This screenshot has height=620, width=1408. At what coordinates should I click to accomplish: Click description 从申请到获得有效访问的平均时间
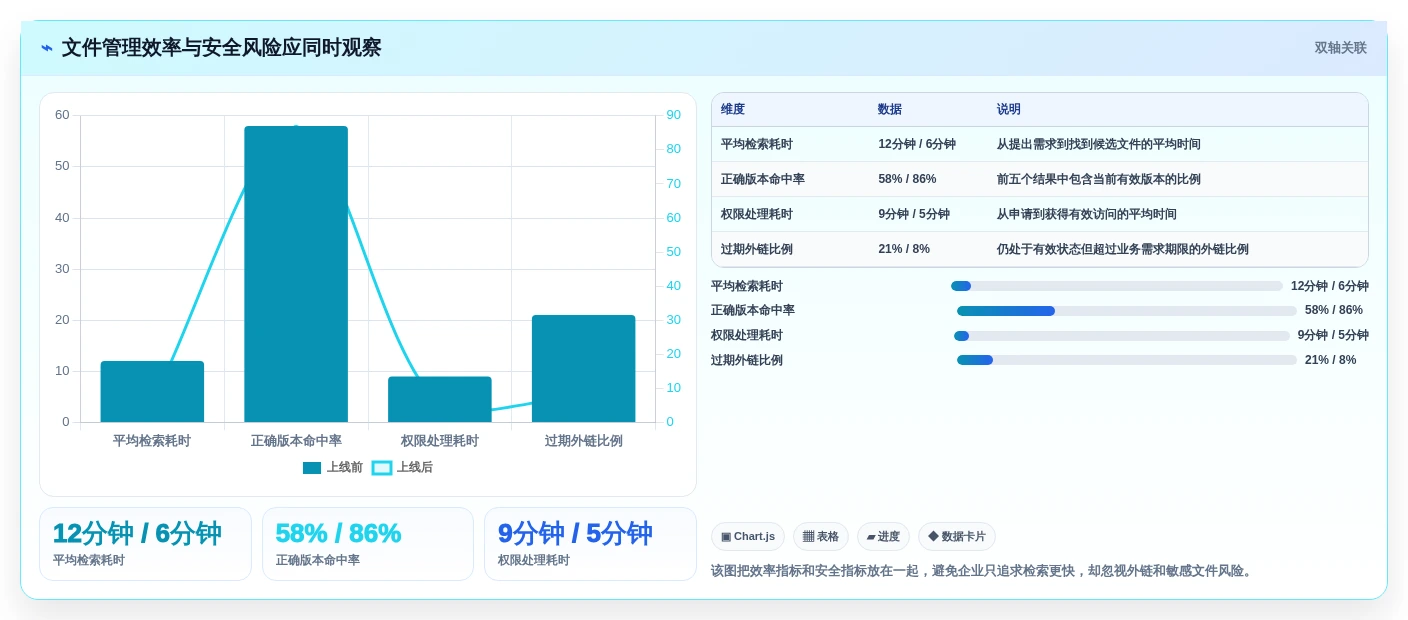1087,214
